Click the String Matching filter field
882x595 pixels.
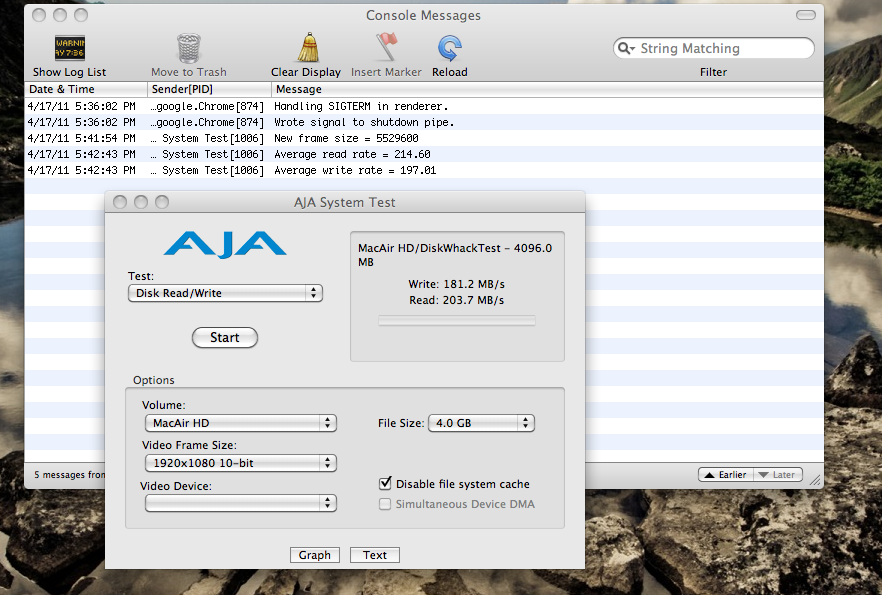tap(714, 48)
